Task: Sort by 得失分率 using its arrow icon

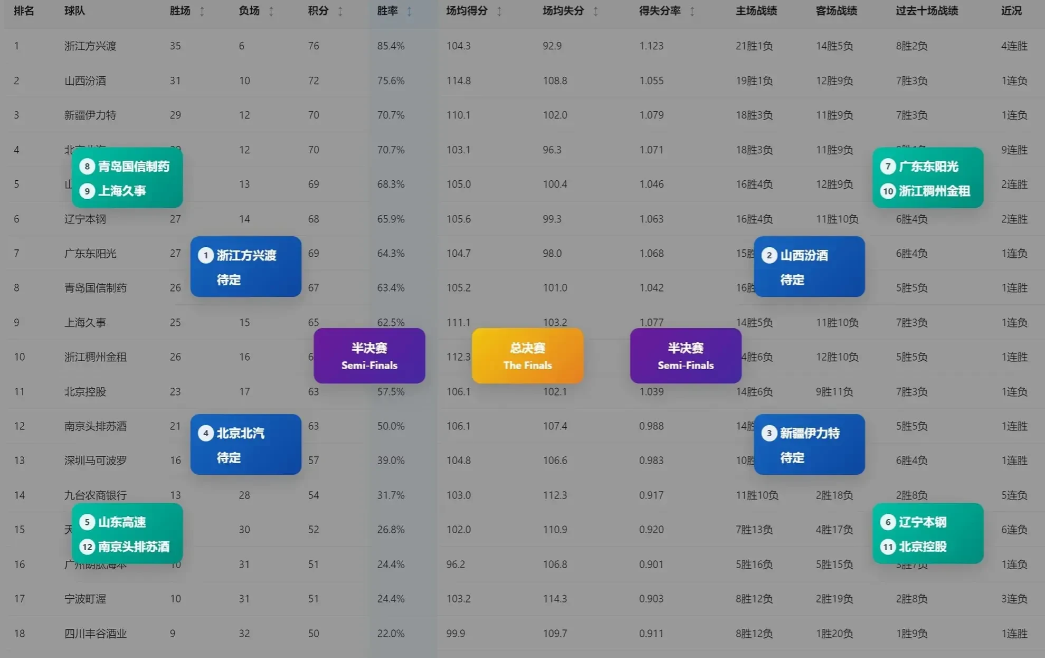Action: click(x=692, y=11)
